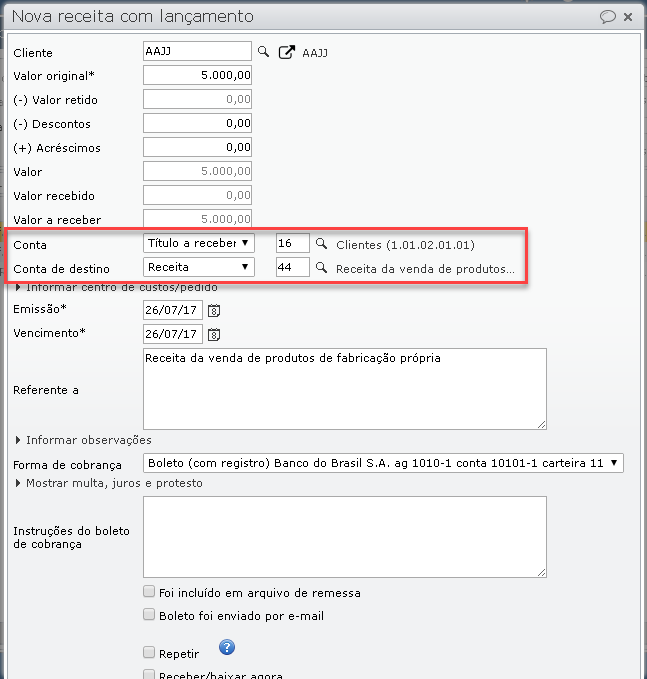Click the search magnifier beside Cliente field
This screenshot has height=679, width=647.
click(x=263, y=52)
